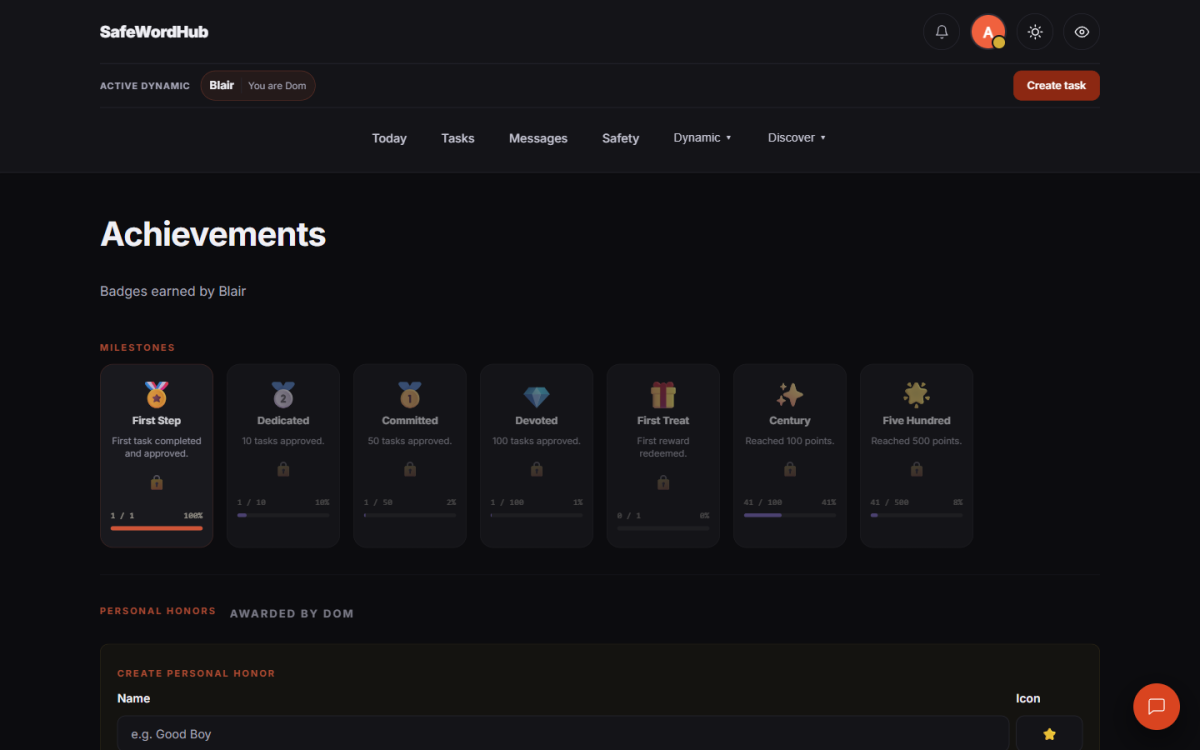
Task: Focus the honor Name input field
Action: (x=563, y=733)
